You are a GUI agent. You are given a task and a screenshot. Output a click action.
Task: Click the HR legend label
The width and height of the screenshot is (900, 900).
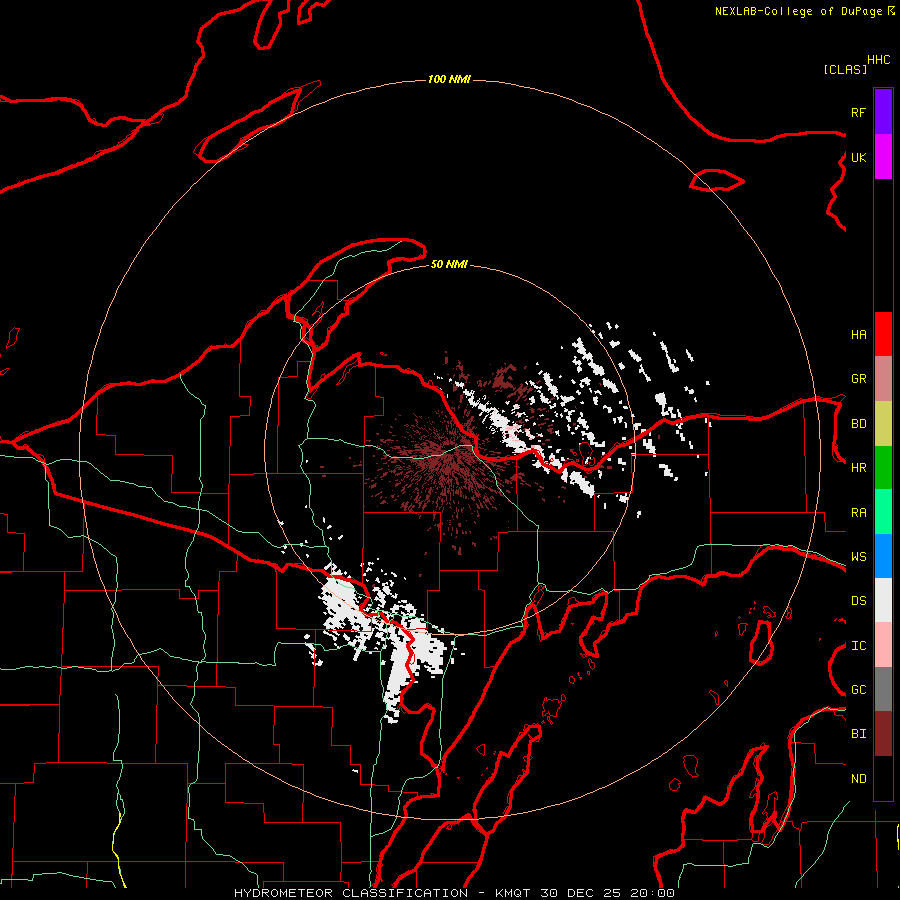858,468
